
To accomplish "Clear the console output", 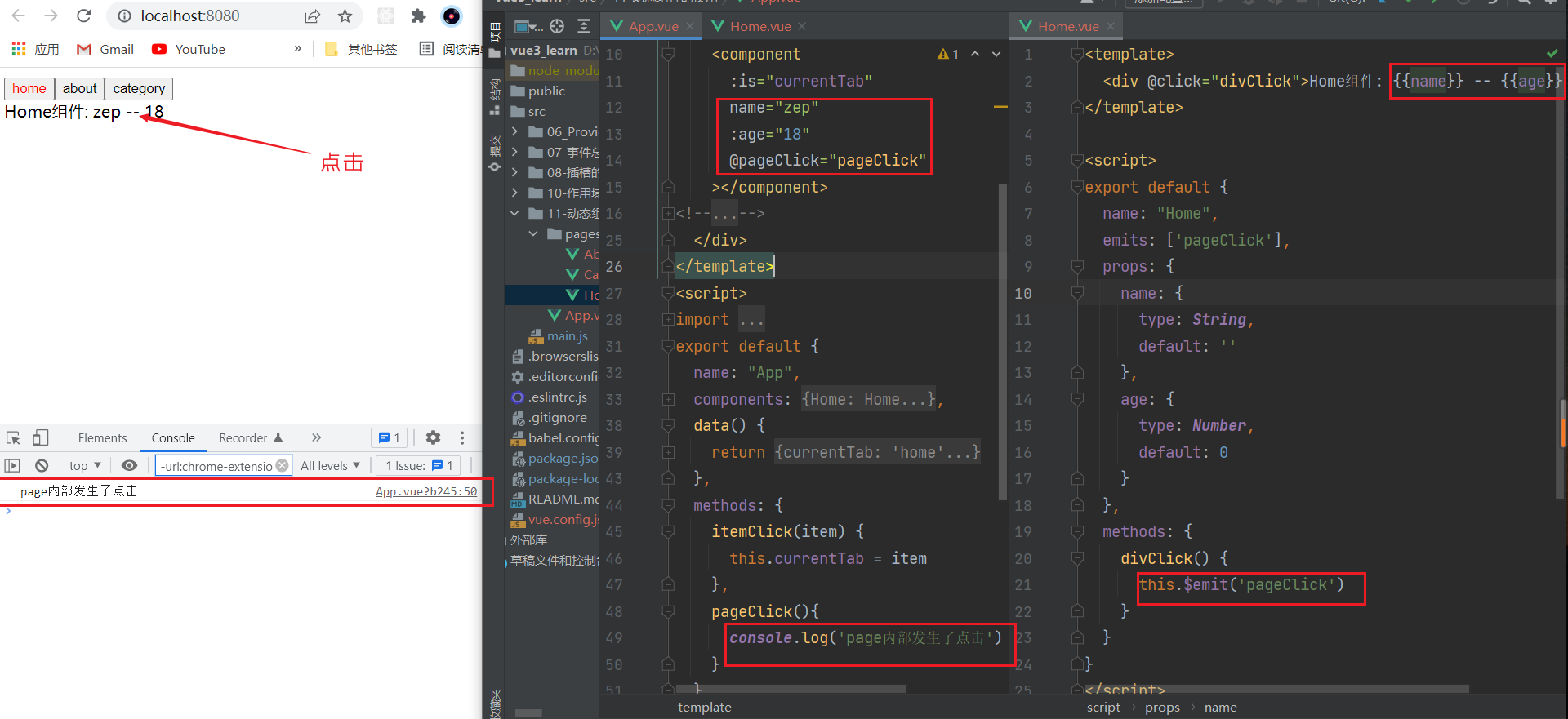I will coord(42,465).
